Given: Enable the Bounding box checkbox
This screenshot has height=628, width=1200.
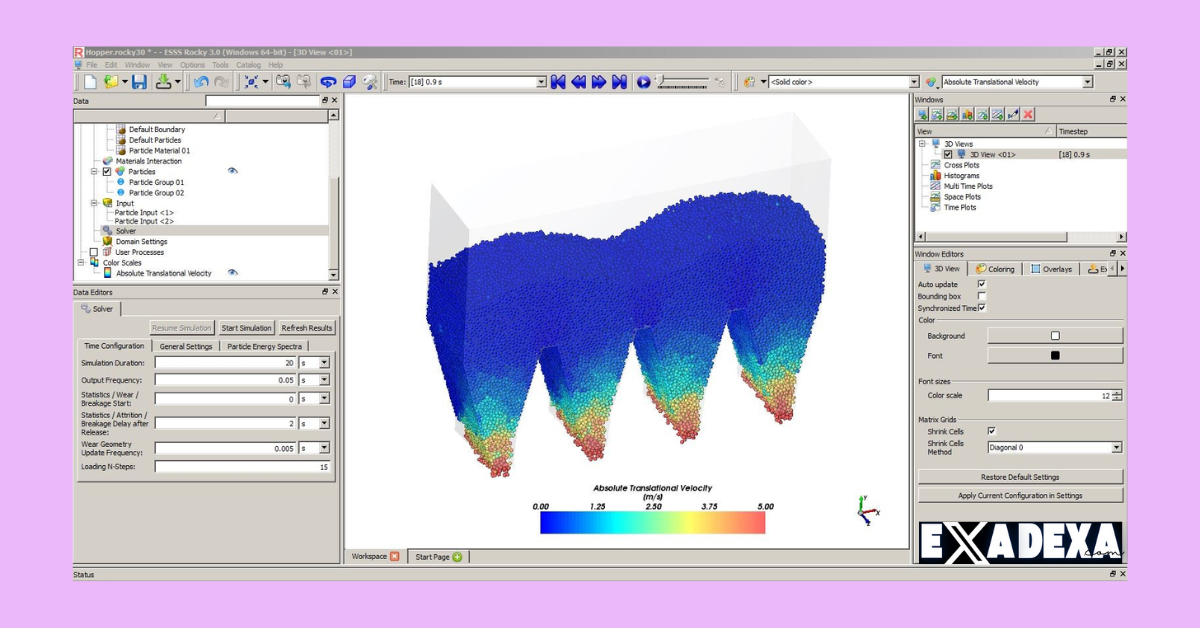Looking at the screenshot, I should pos(981,296).
